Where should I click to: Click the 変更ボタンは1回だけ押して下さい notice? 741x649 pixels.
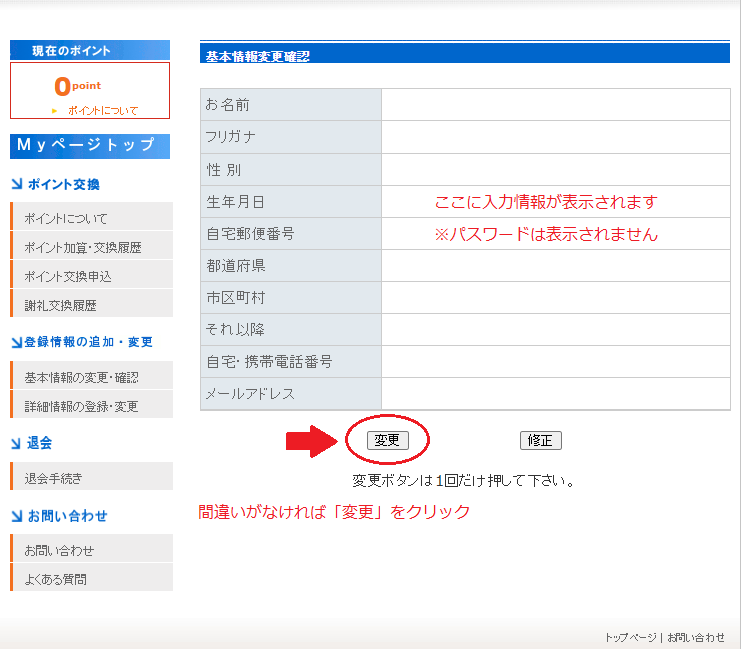pos(463,481)
